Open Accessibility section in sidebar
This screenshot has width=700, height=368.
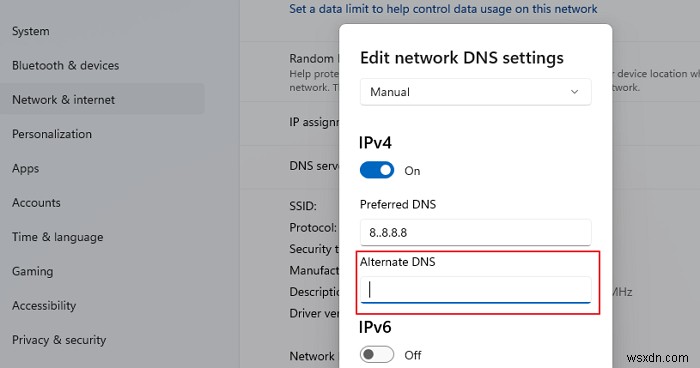44,305
